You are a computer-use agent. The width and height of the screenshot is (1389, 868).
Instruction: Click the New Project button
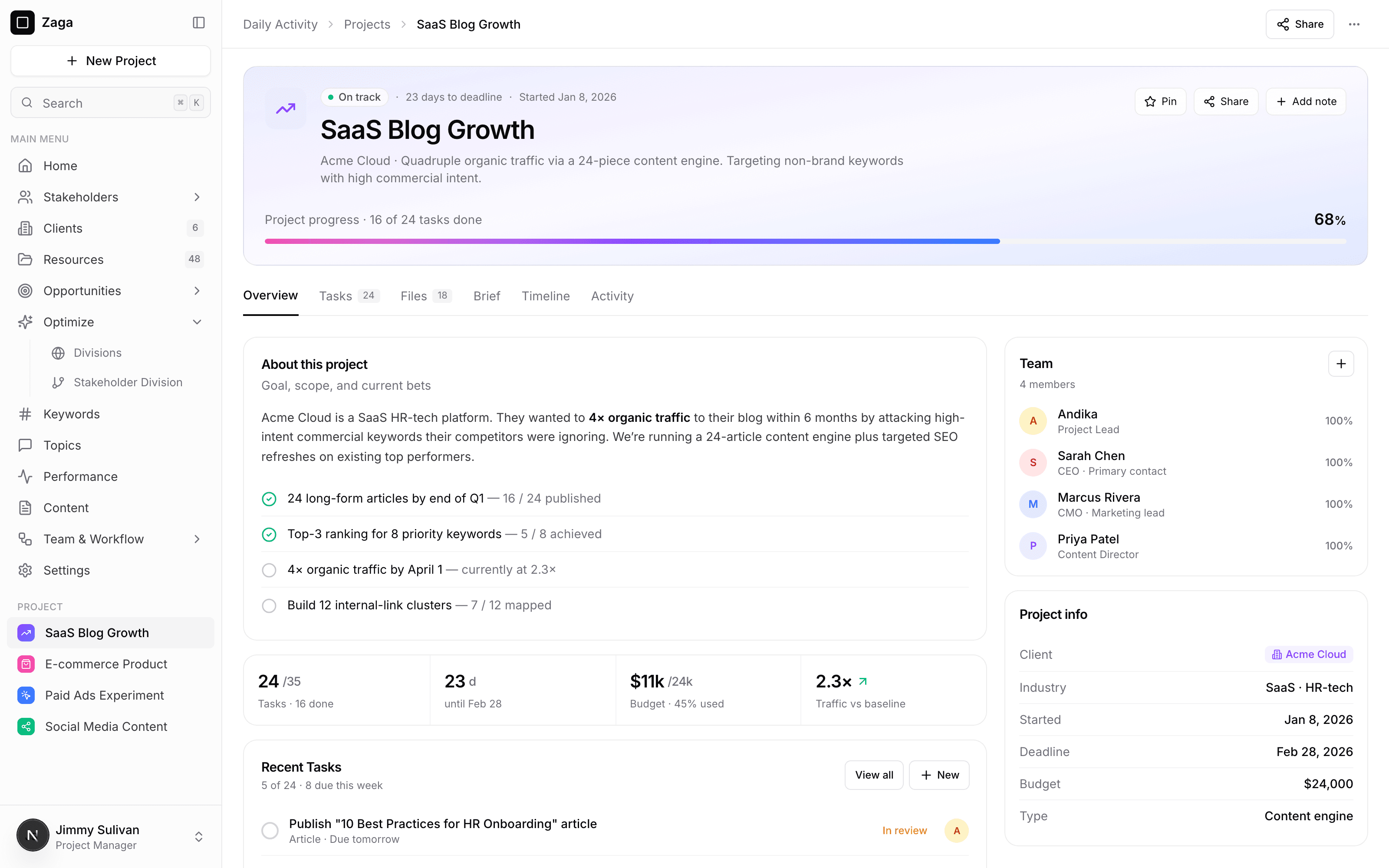pyautogui.click(x=110, y=61)
